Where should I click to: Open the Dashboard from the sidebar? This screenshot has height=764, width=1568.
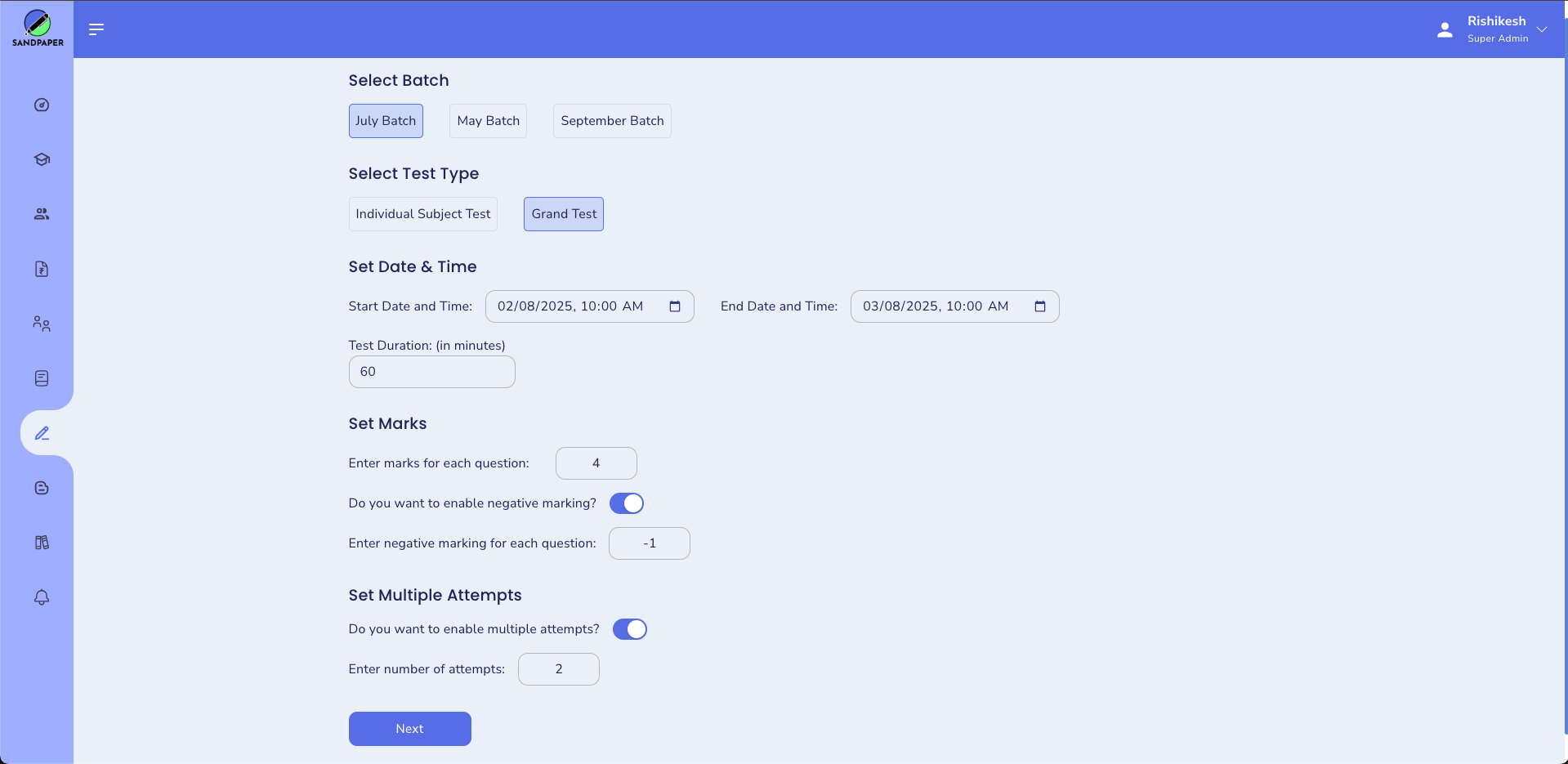click(x=41, y=105)
